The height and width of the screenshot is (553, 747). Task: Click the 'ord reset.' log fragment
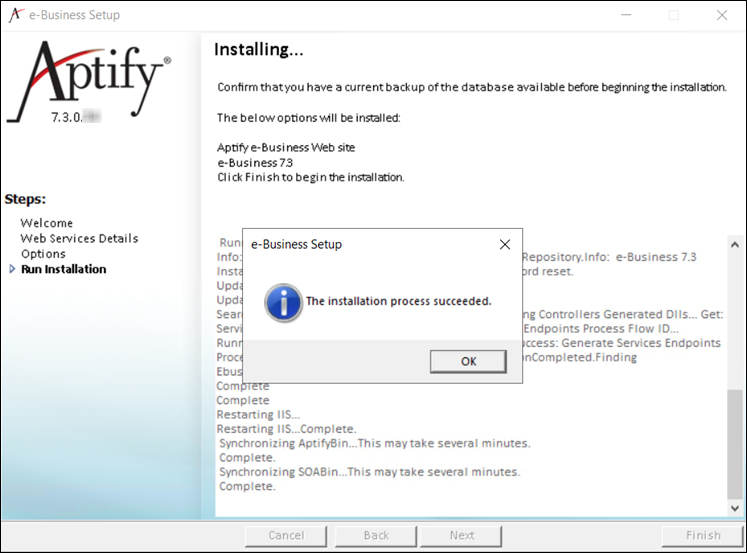[548, 271]
